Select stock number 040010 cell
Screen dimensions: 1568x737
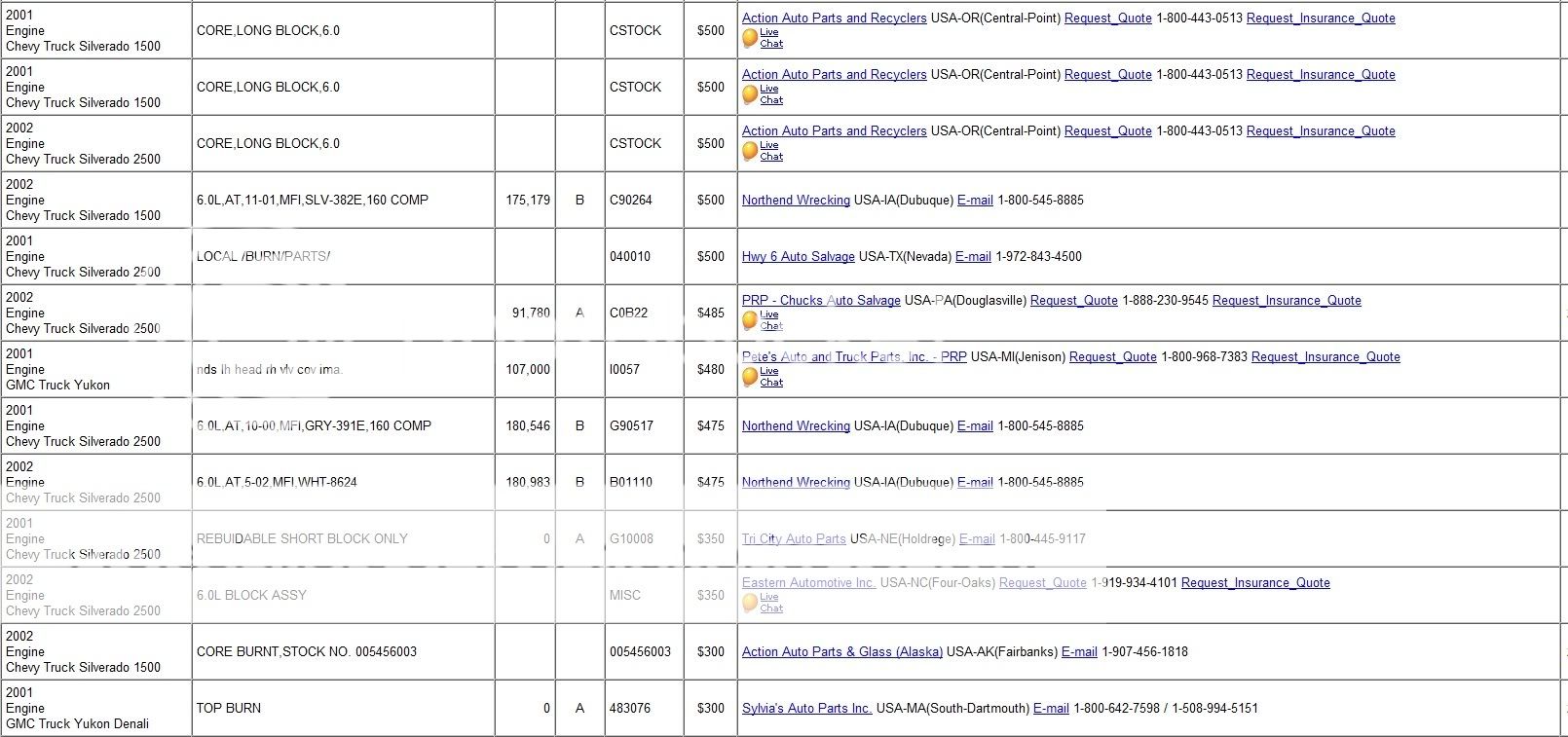pos(644,256)
